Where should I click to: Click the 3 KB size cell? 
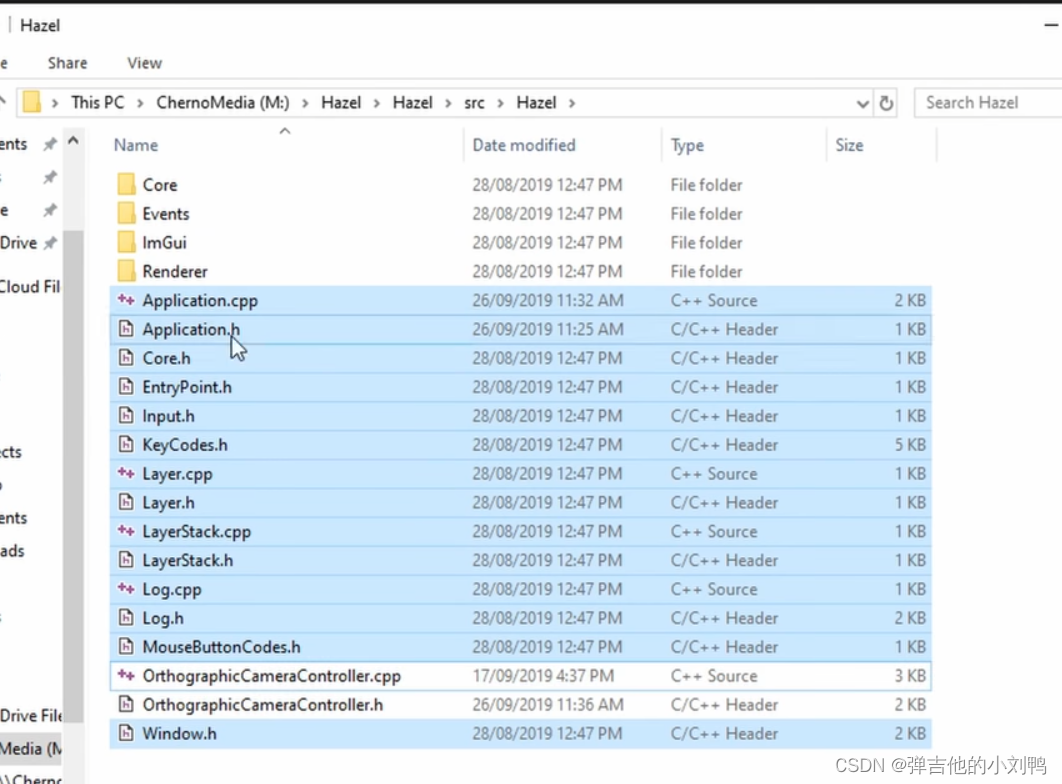(x=910, y=676)
